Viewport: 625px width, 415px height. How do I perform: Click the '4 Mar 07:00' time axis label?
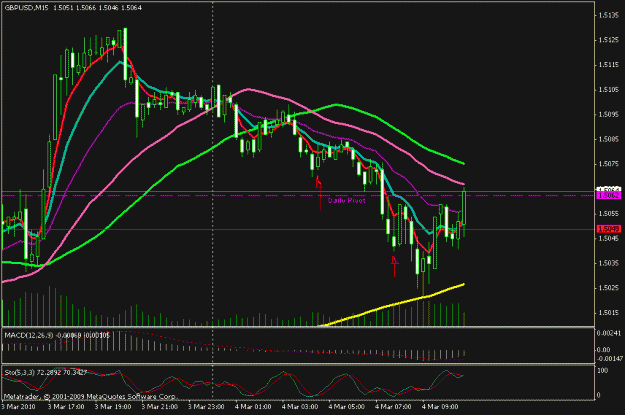(393, 407)
